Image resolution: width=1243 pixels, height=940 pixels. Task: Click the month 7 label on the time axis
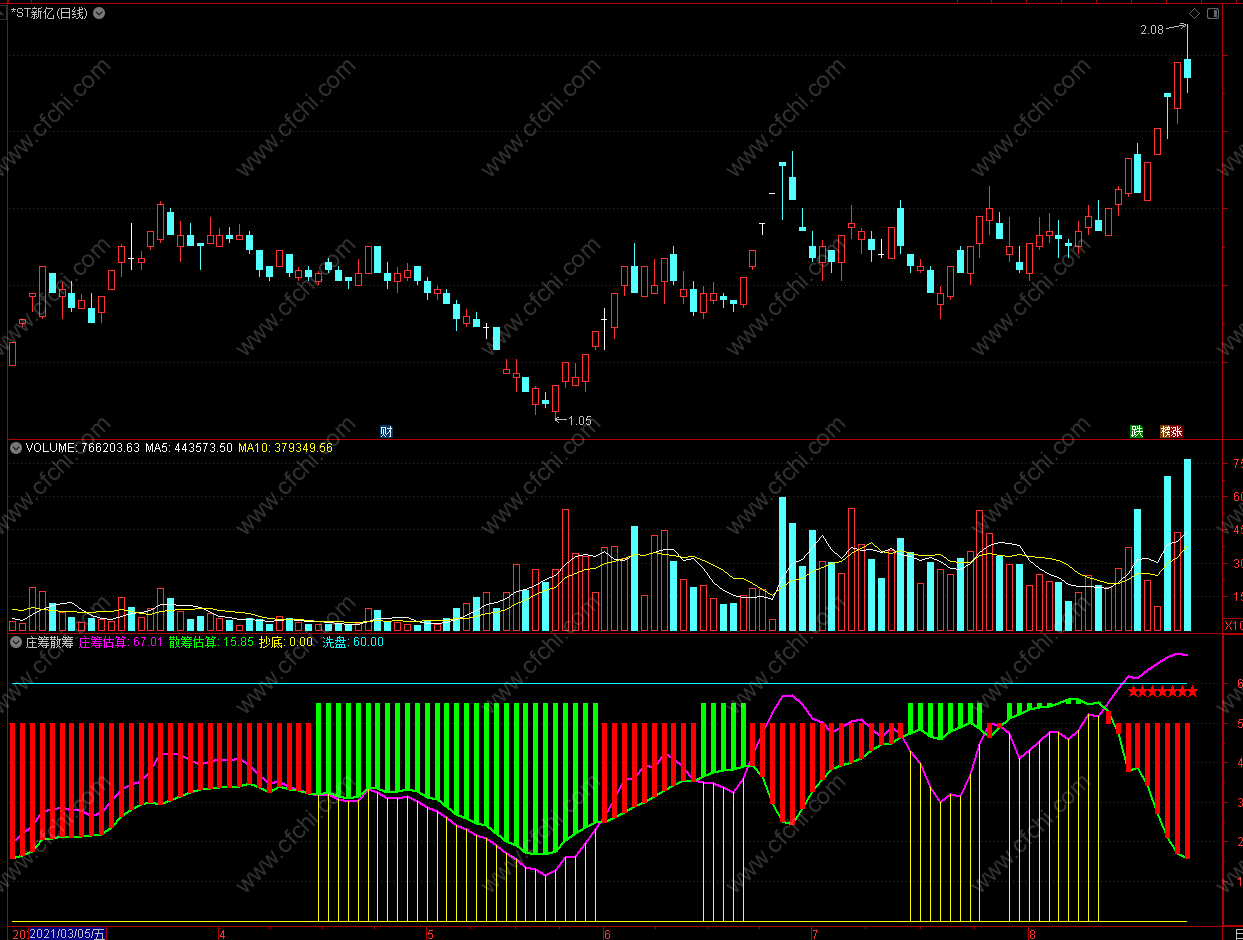coord(815,934)
